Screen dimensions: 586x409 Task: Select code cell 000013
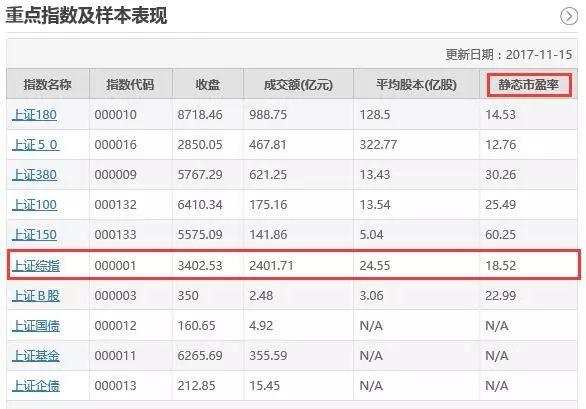(x=115, y=385)
